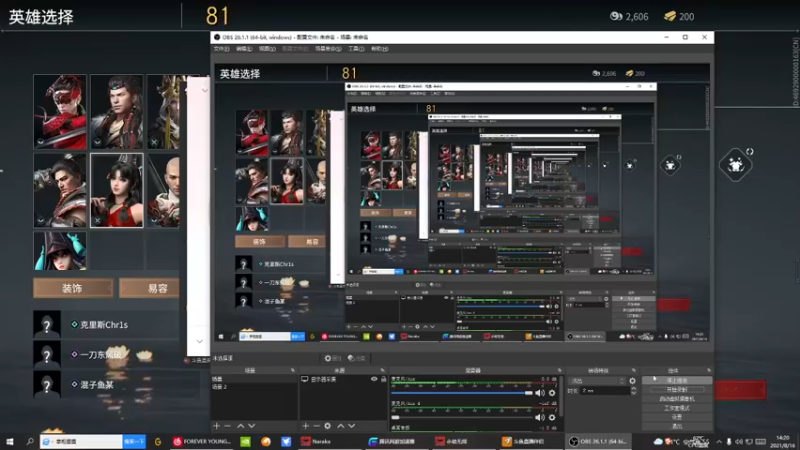The image size is (800, 450).
Task: Pop out the 场景 Scenes dock
Action: click(x=293, y=370)
